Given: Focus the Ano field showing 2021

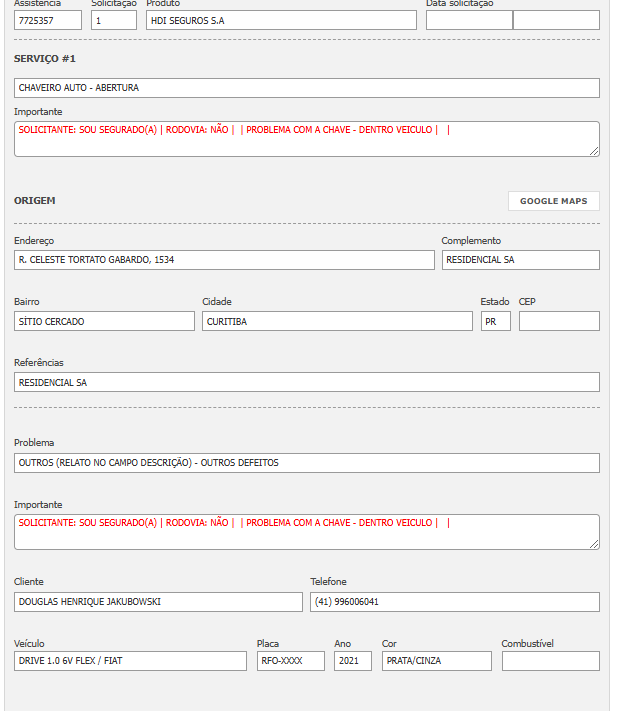Looking at the screenshot, I should (x=353, y=661).
